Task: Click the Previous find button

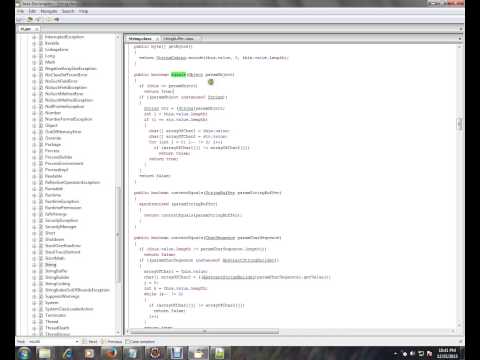Action: 112,342
